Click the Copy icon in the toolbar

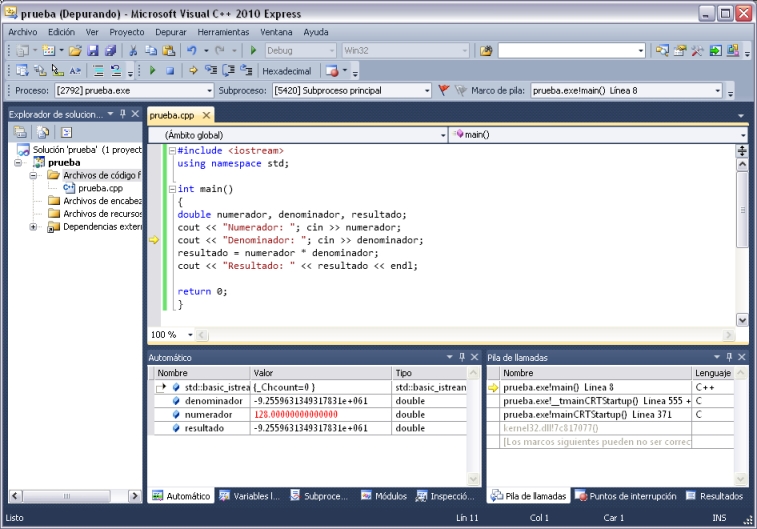(151, 50)
